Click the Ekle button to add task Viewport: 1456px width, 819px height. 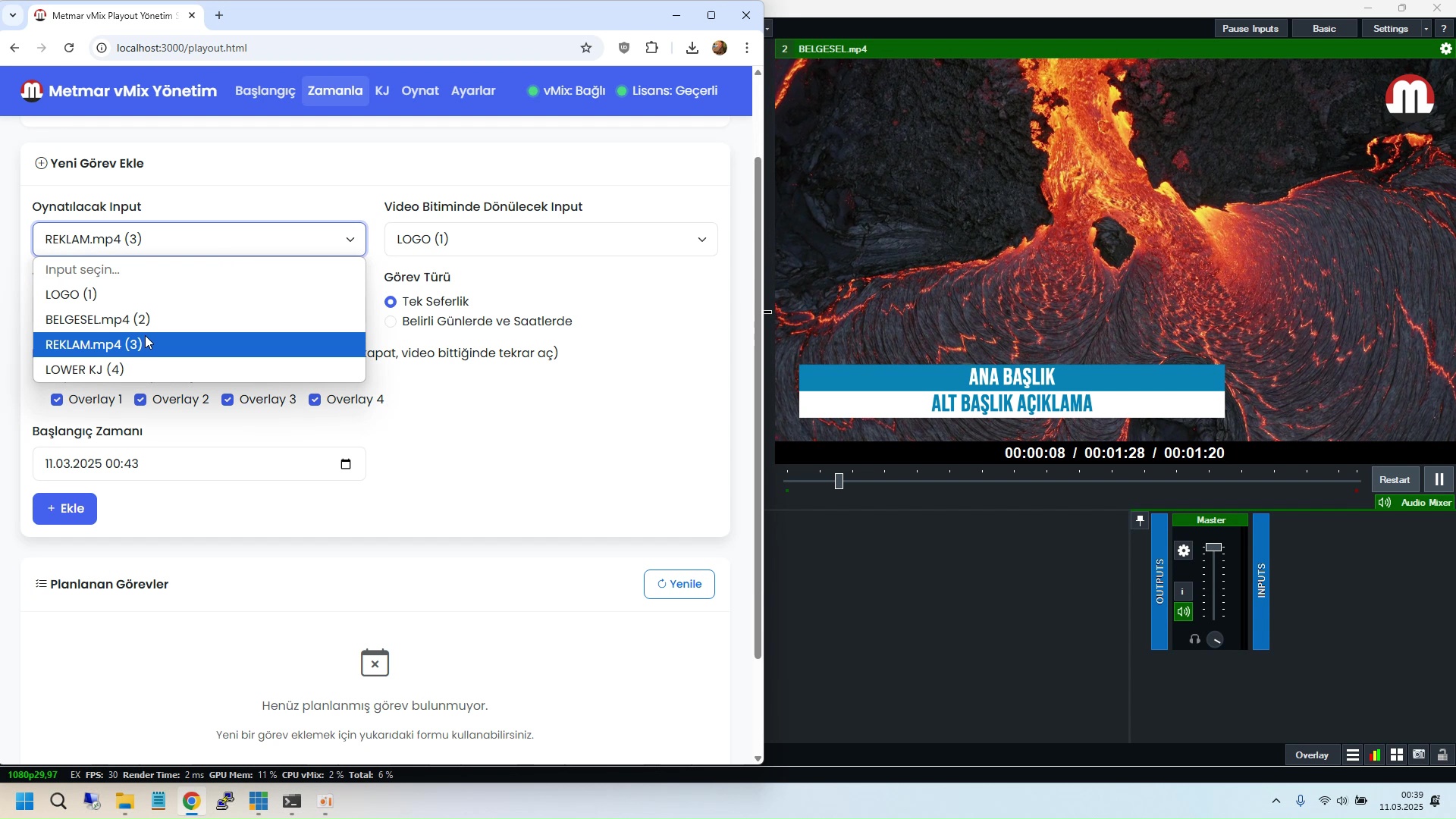pos(64,509)
